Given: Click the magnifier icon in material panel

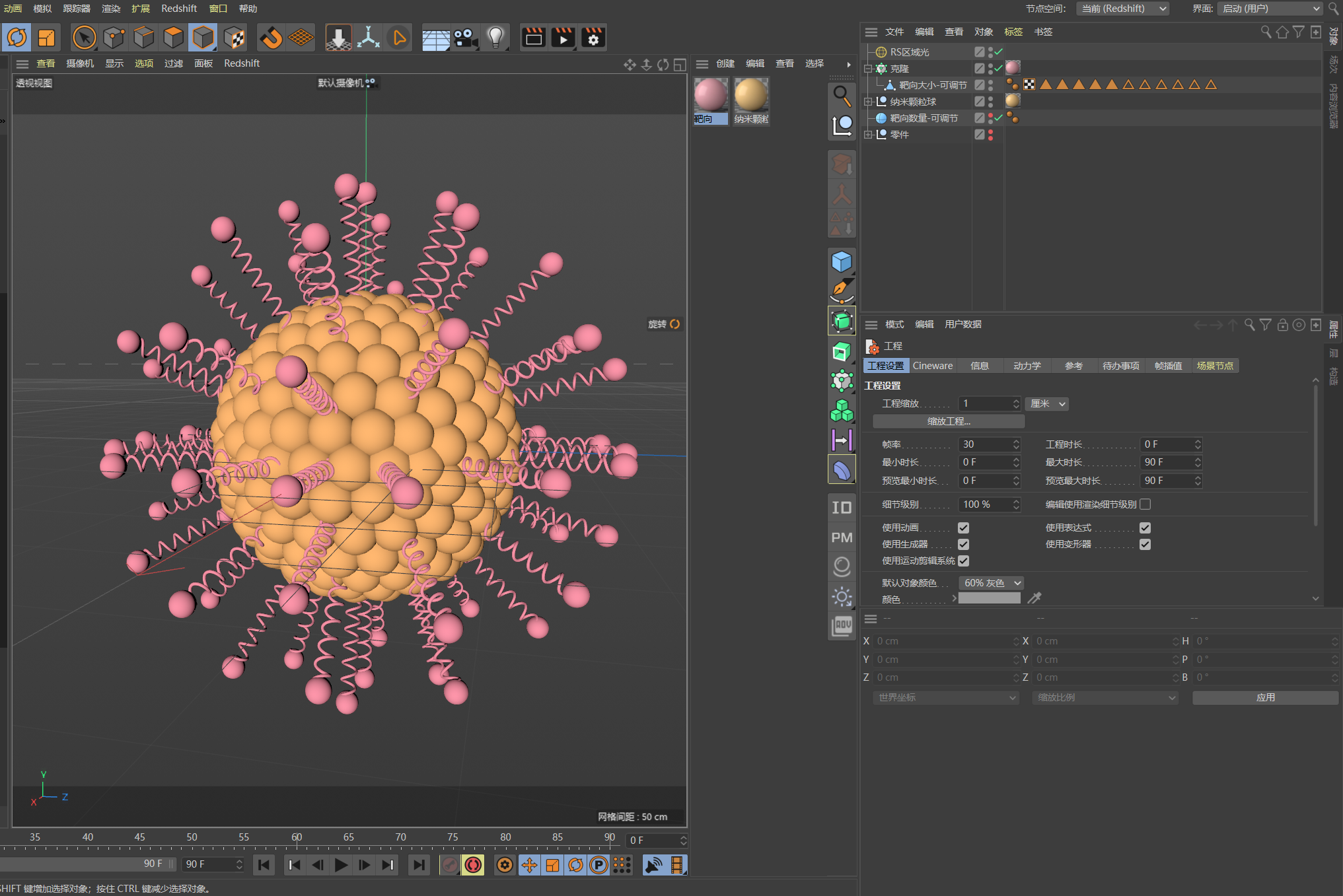Looking at the screenshot, I should pos(842,96).
